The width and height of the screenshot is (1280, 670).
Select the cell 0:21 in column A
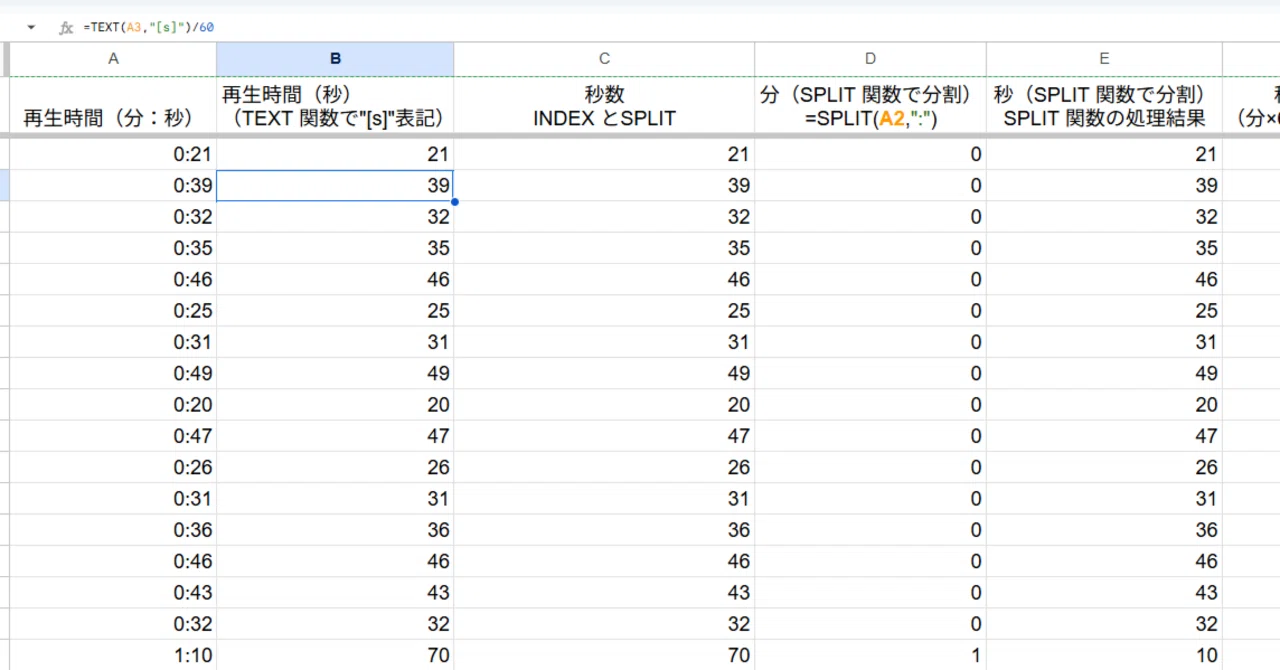click(113, 154)
